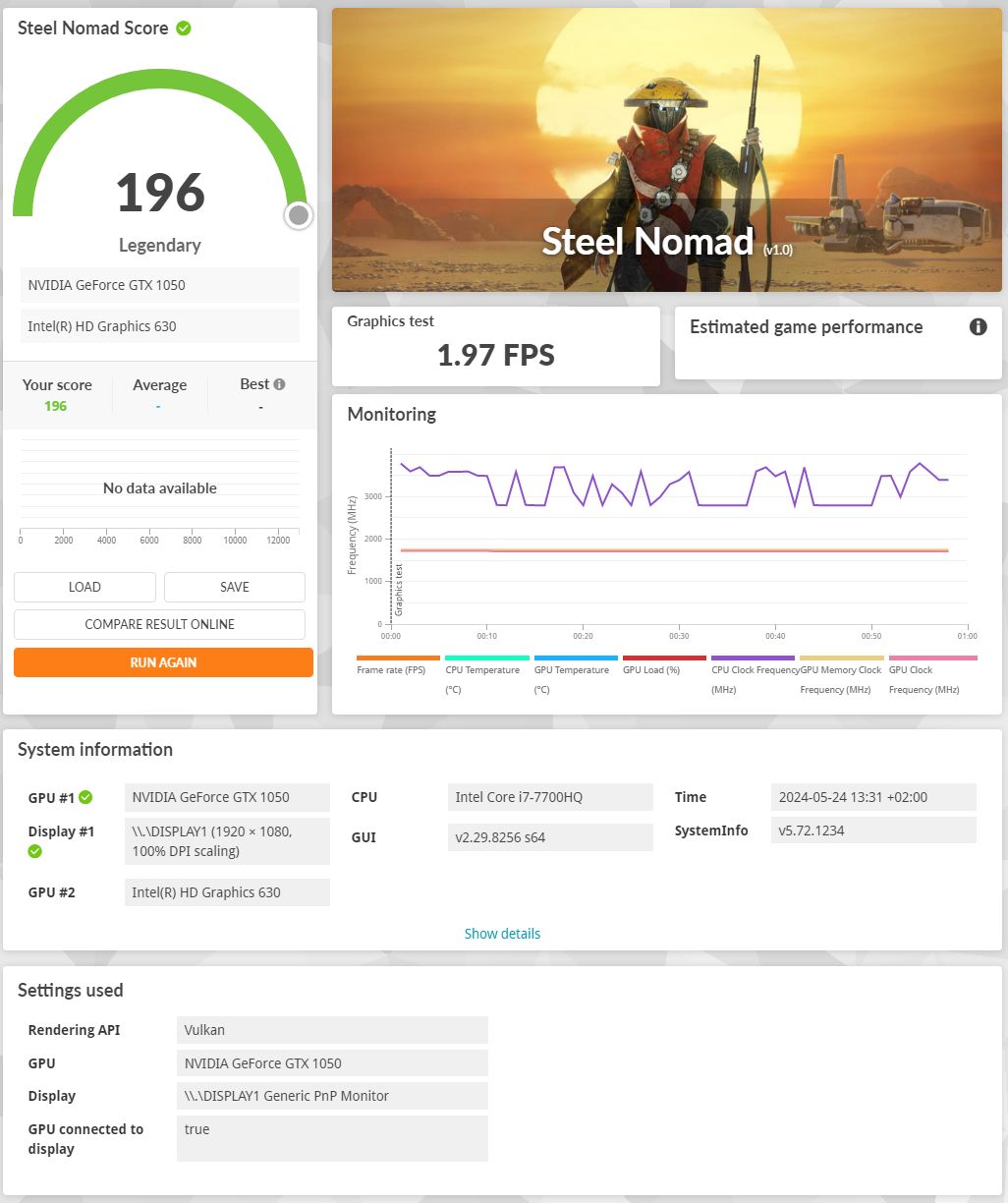Screen dimensions: 1008x1203
Task: Click the green validation check beside GPU #1
Action: coord(85,797)
